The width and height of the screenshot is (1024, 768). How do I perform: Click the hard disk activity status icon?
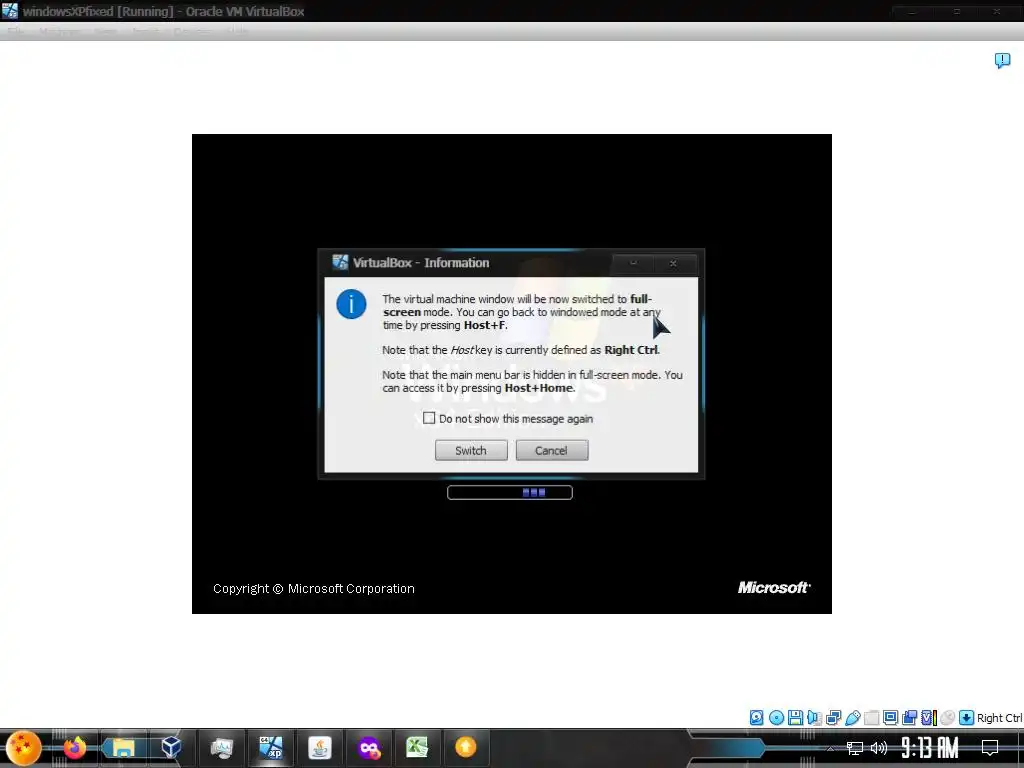click(x=756, y=718)
